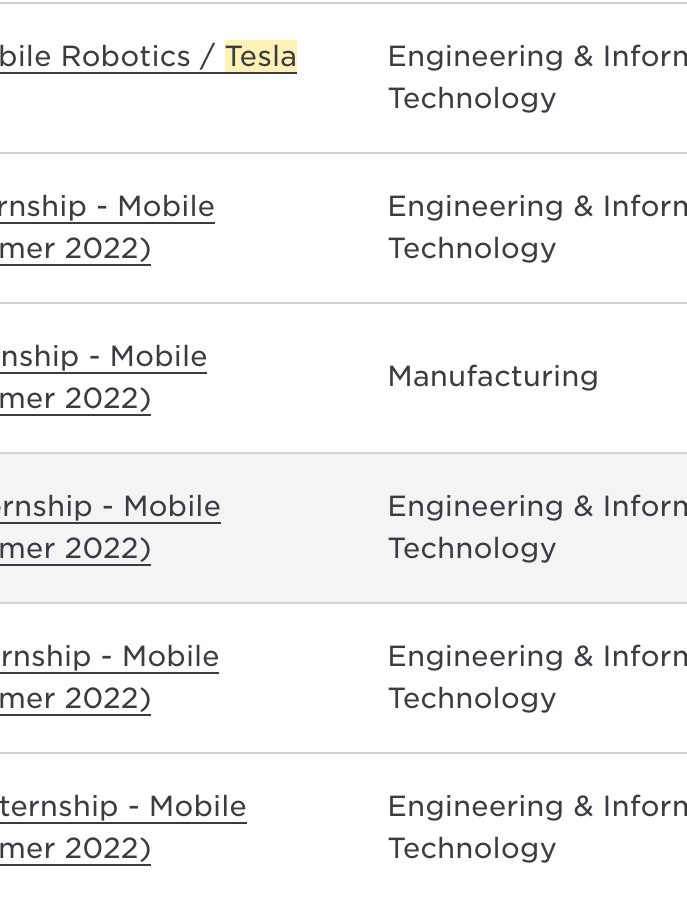Click "mer 2022)" link text in the gray highlighted row
The image size is (687, 910).
(75, 548)
